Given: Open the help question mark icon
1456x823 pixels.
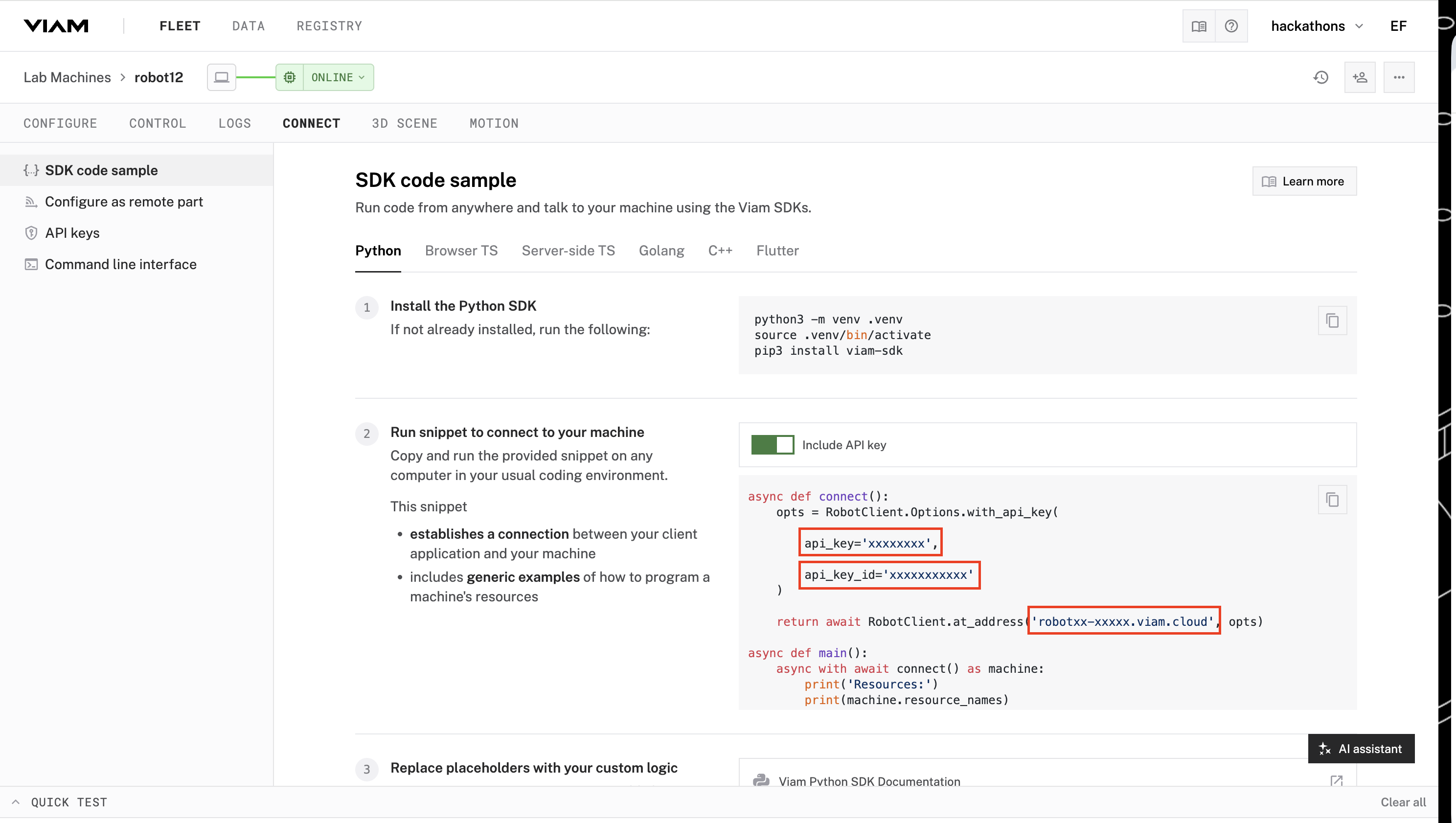Looking at the screenshot, I should click(x=1231, y=26).
